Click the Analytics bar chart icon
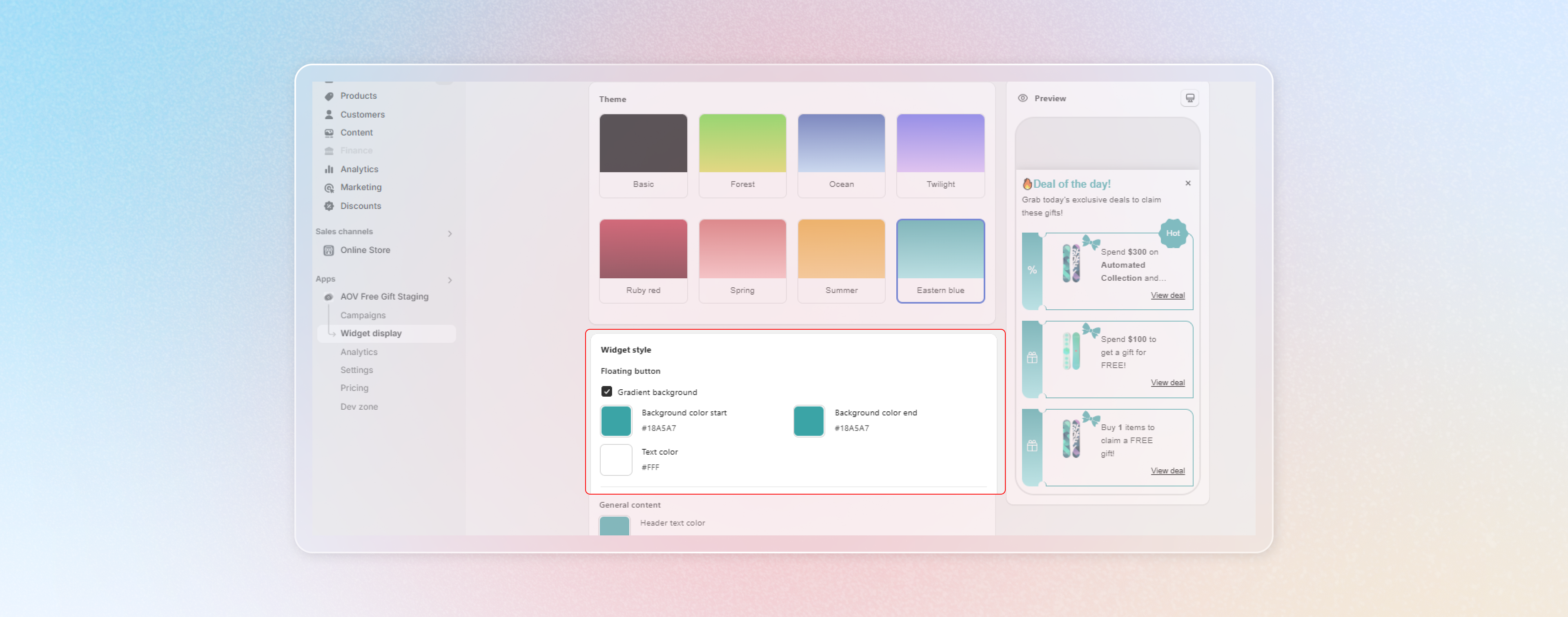 click(x=329, y=169)
